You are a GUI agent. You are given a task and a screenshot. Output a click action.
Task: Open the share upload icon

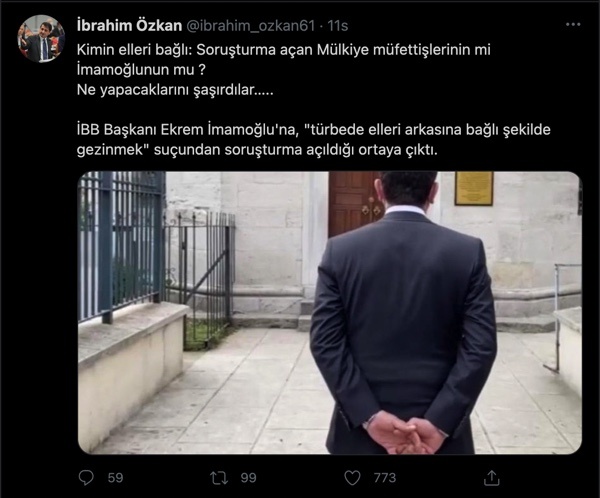(492, 478)
